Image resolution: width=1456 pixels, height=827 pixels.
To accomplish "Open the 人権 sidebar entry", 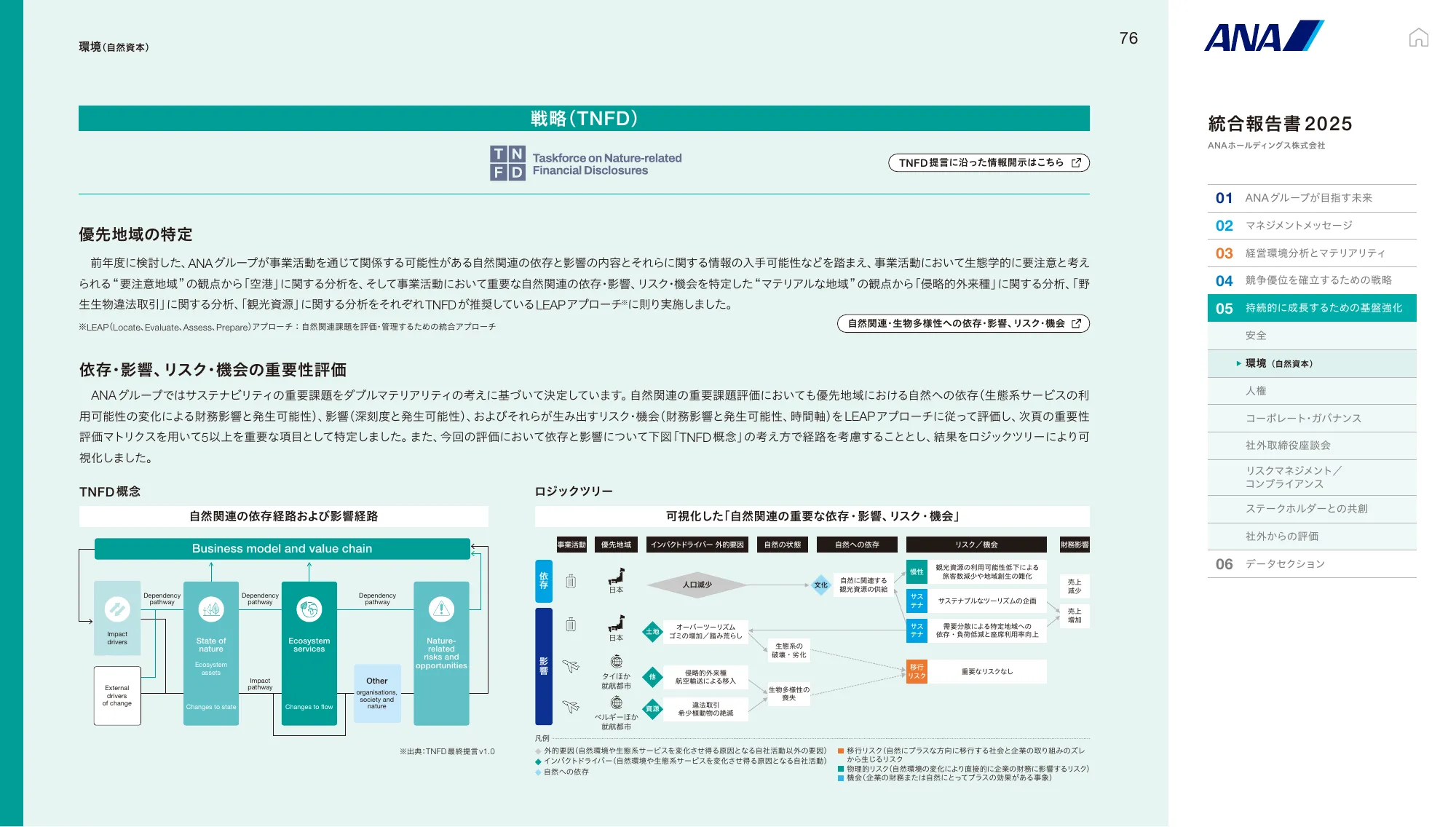I will click(x=1257, y=391).
